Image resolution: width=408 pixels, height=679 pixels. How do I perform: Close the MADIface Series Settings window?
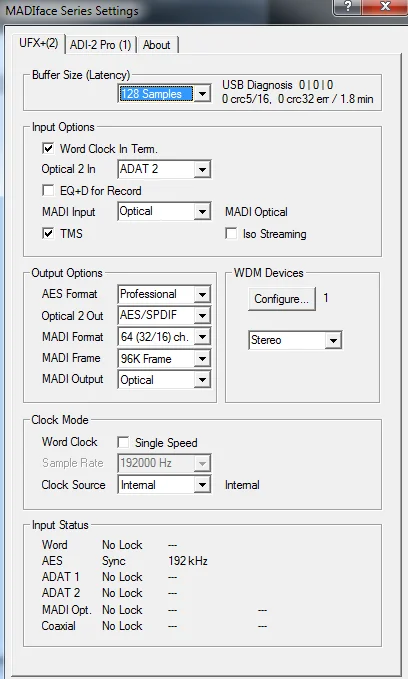(x=384, y=6)
